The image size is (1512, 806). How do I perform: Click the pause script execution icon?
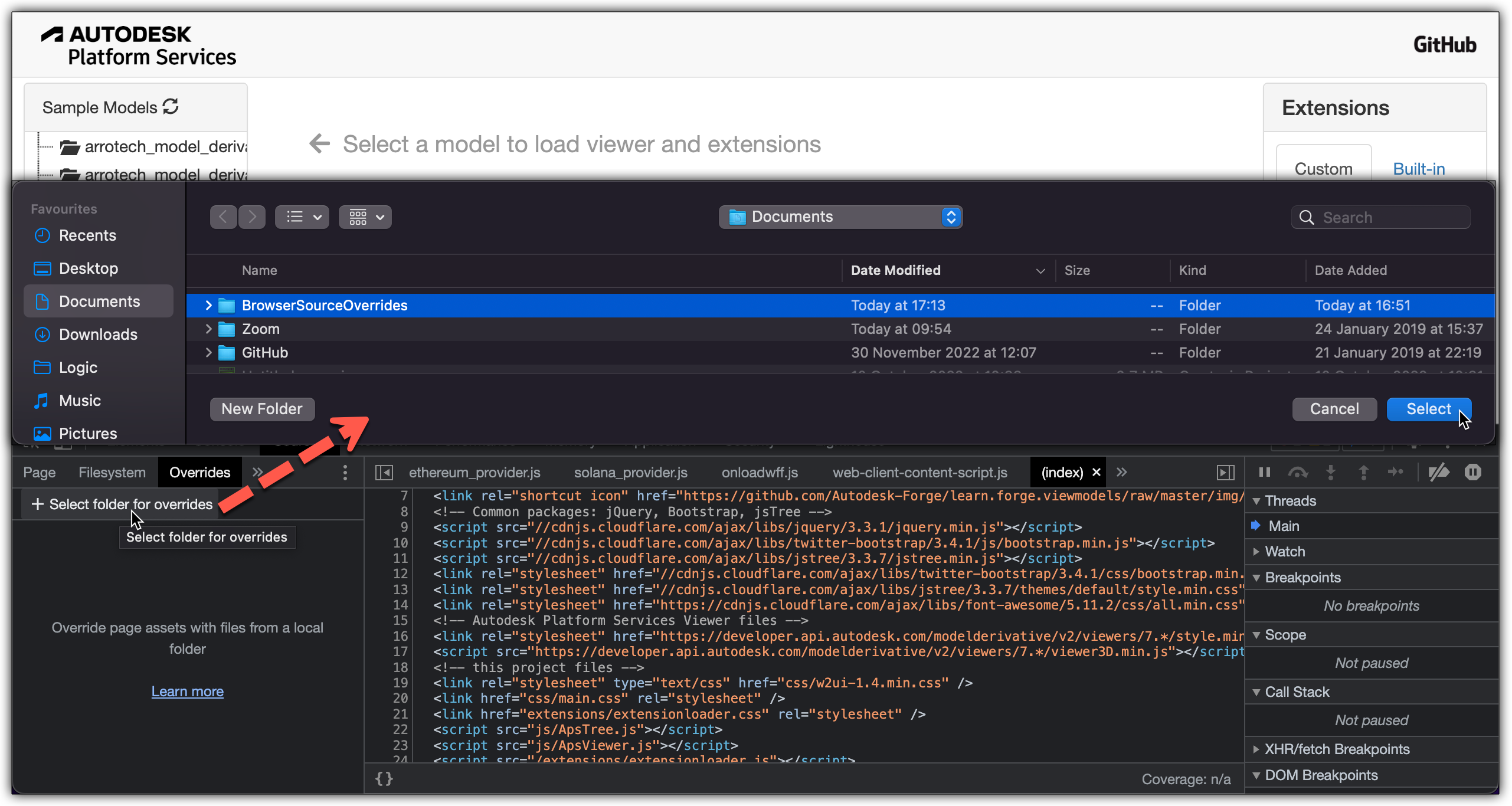[1264, 472]
